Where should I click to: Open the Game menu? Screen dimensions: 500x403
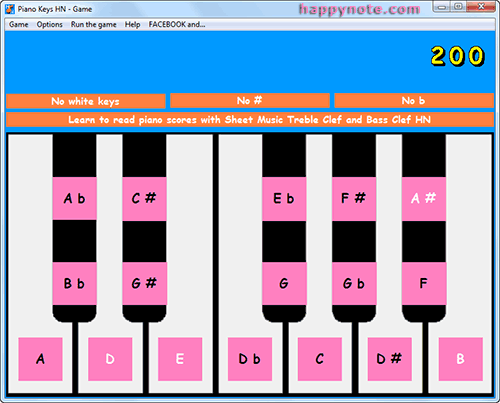[x=19, y=24]
